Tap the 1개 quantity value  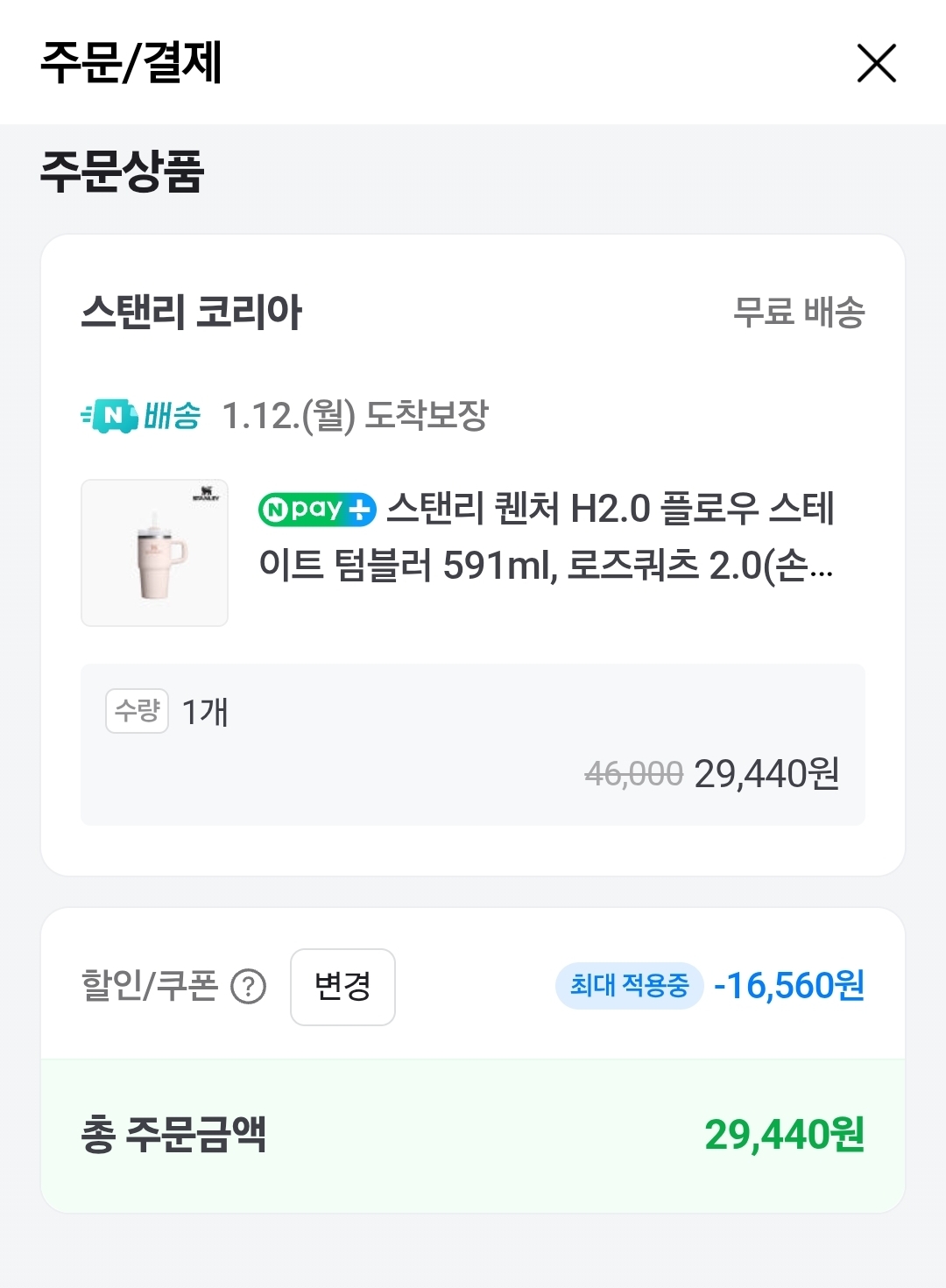pyautogui.click(x=205, y=712)
